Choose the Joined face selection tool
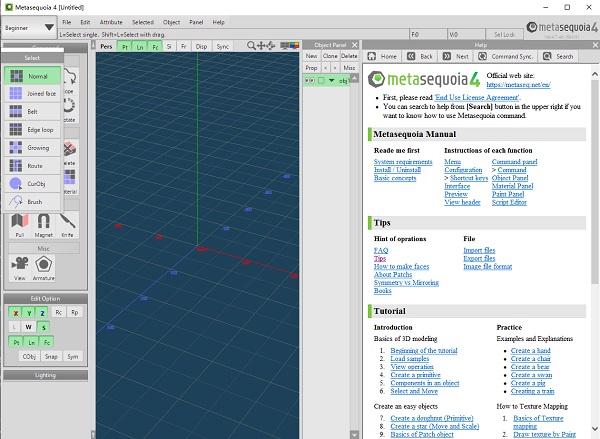This screenshot has width=600, height=439. click(x=33, y=94)
